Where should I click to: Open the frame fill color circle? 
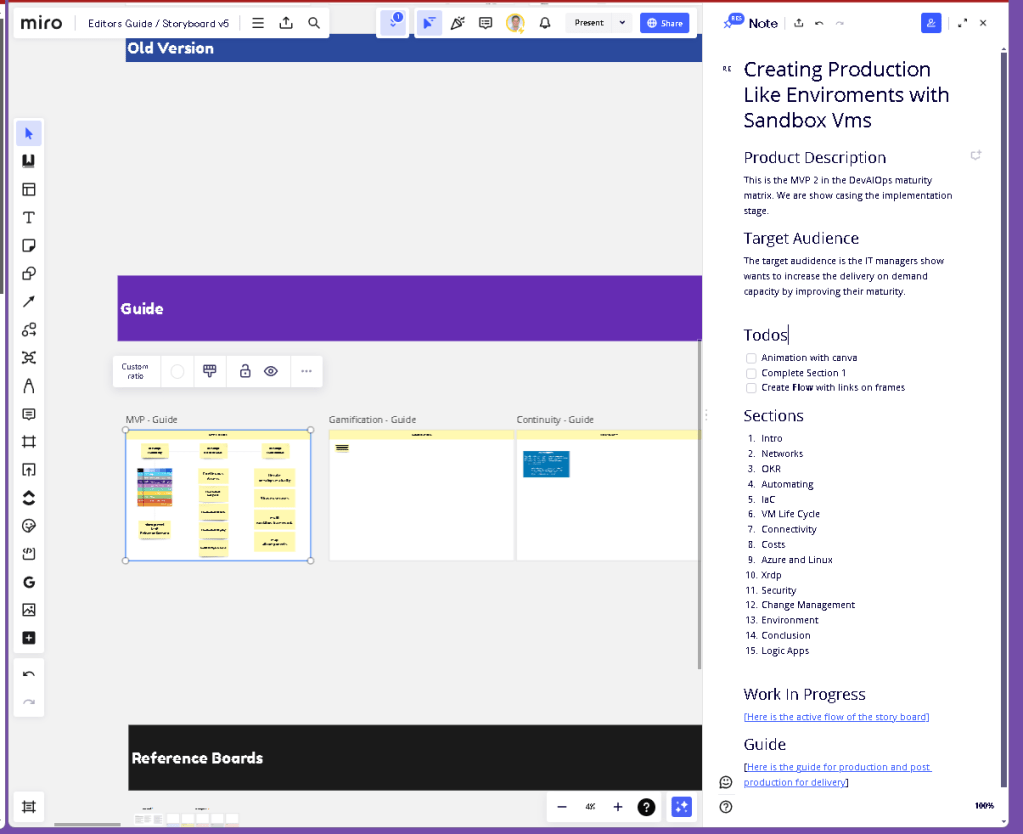pos(177,371)
